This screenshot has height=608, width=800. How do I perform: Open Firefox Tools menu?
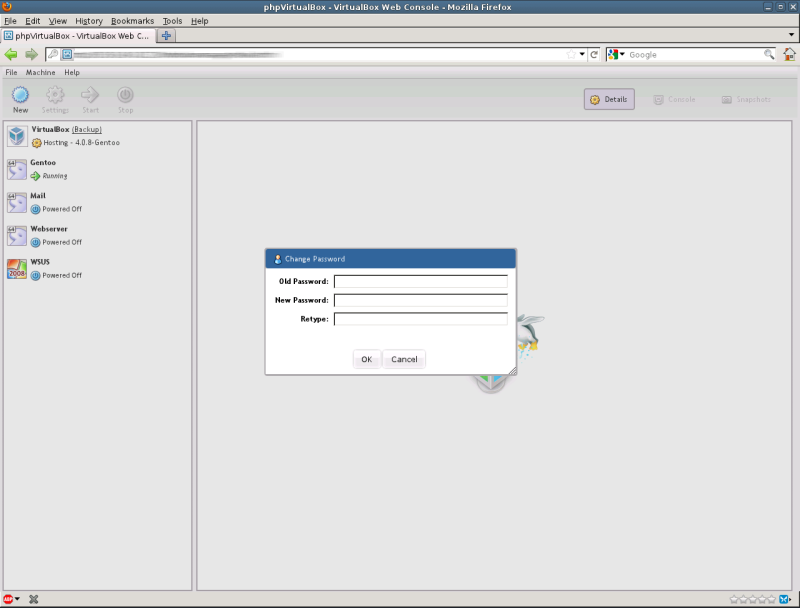pyautogui.click(x=172, y=21)
